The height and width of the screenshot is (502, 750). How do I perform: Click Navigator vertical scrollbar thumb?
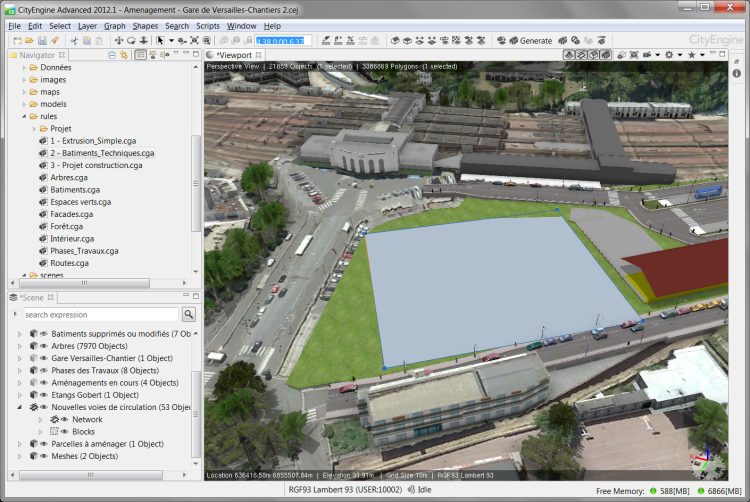tap(195, 183)
